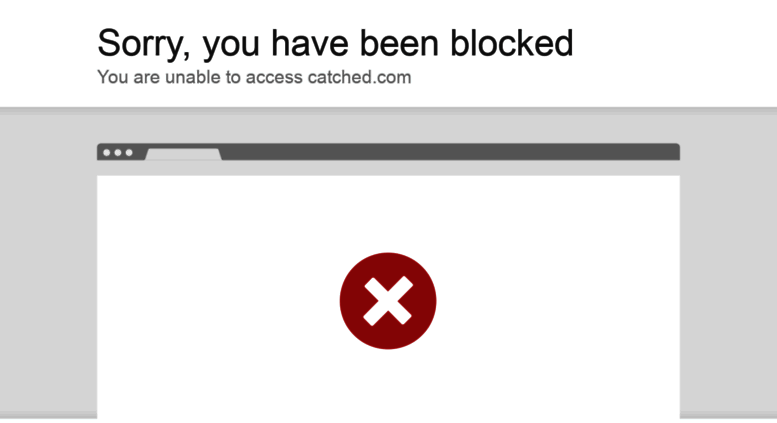Select the light gray tab in browser illustration
The image size is (777, 423).
coord(183,154)
